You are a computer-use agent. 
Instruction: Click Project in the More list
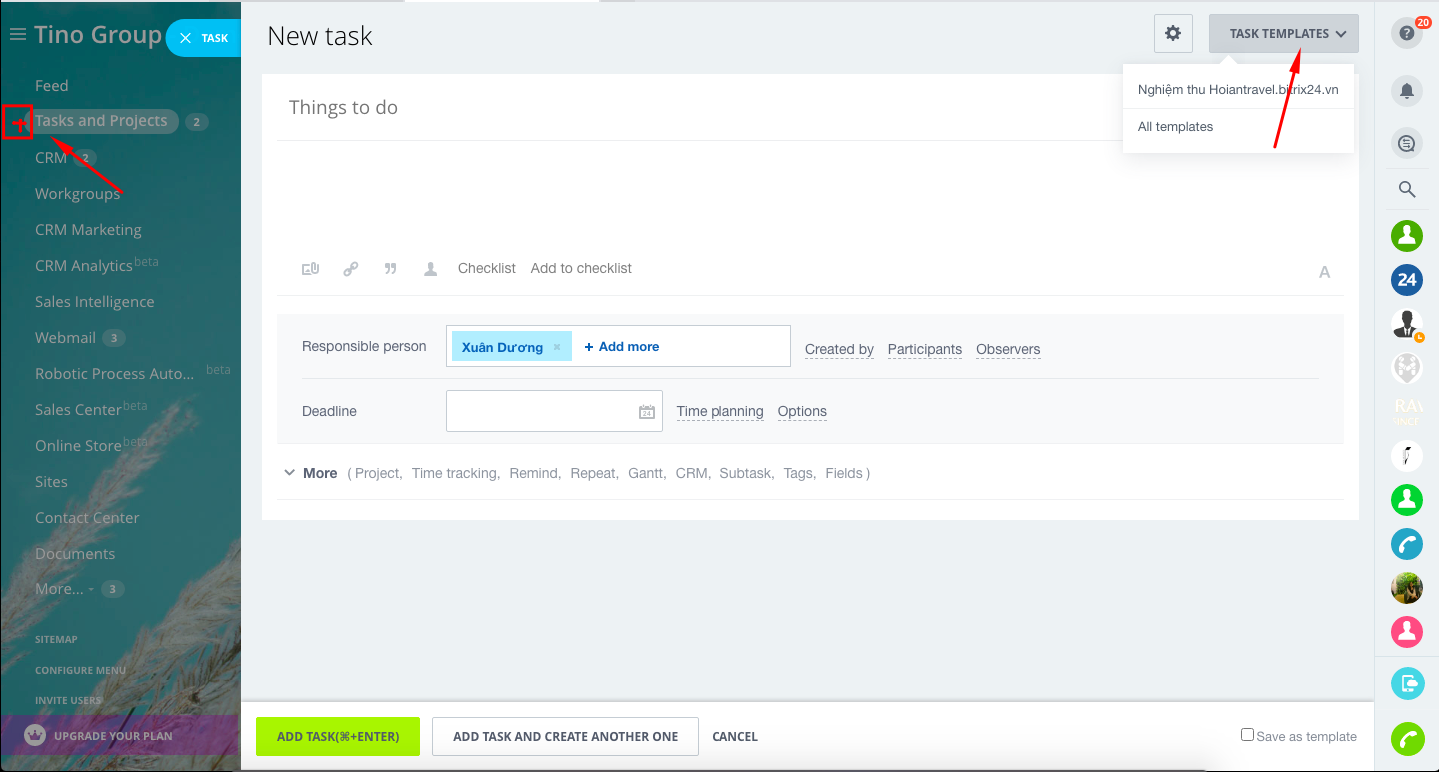pos(377,473)
